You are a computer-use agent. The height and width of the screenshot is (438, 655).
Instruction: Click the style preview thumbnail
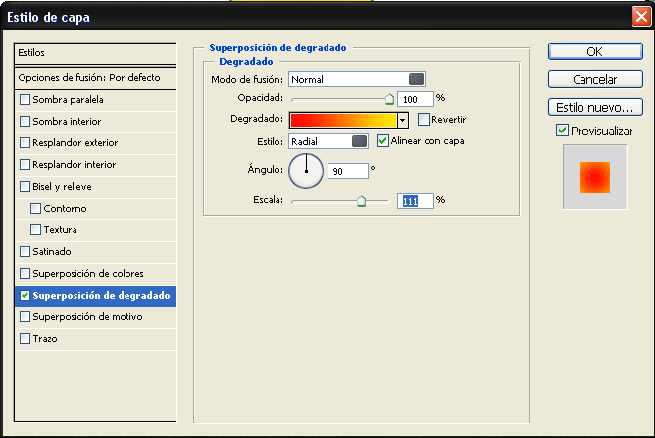(x=595, y=177)
